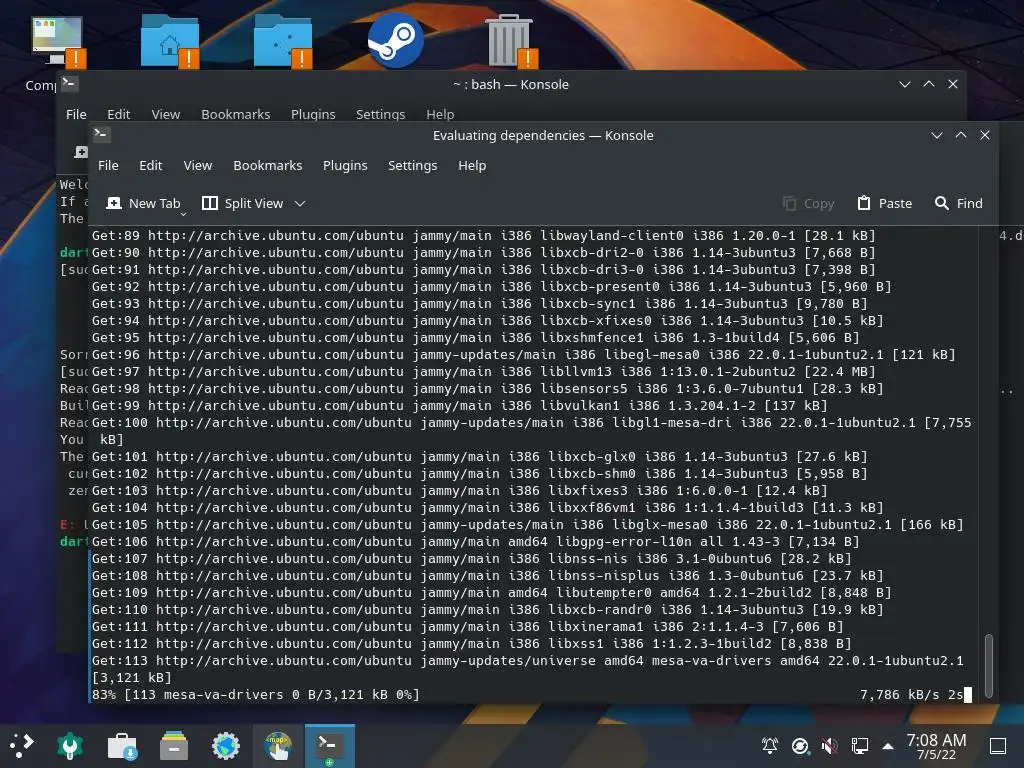Screen dimensions: 1024x768
Task: Close the Evaluating dependencies Konsole window
Action: click(985, 135)
